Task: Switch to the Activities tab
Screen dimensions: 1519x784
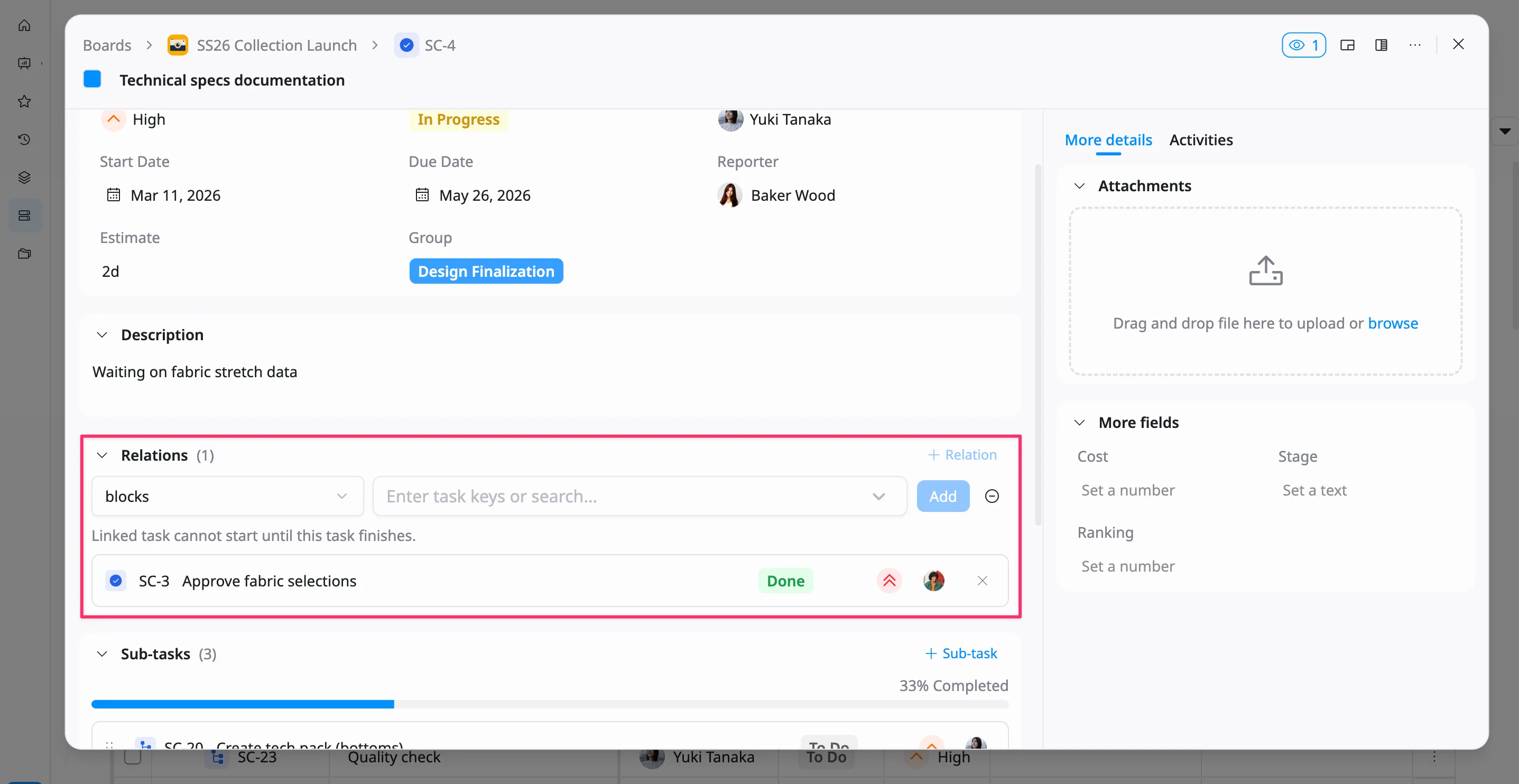Action: 1201,141
